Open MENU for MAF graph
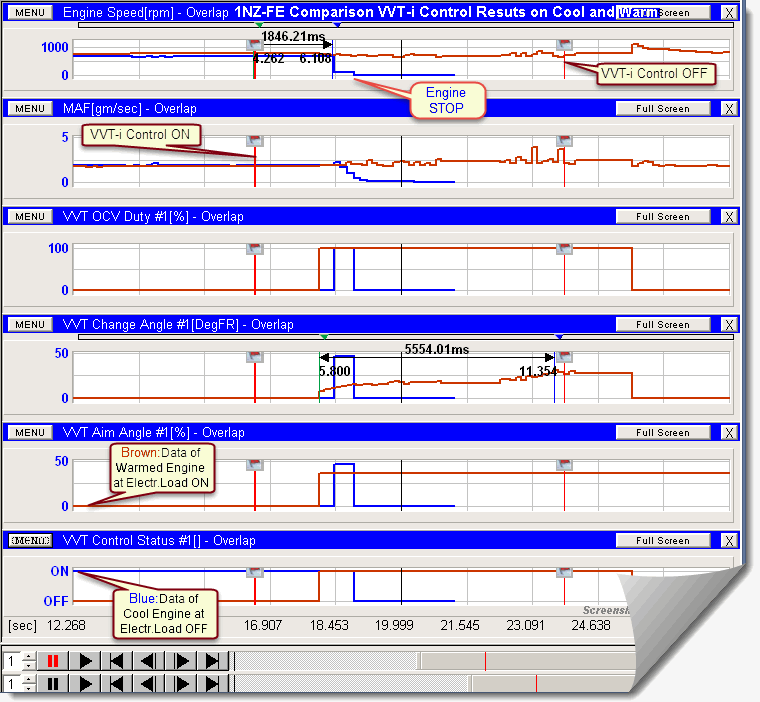This screenshot has width=760, height=702. tap(29, 108)
